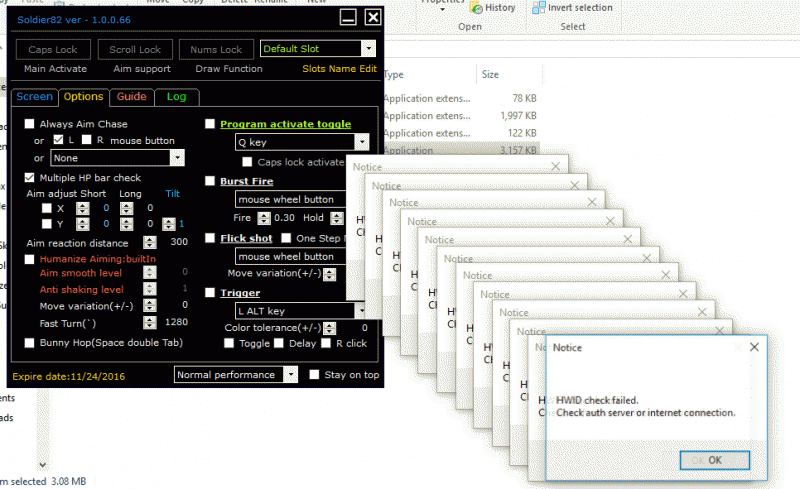The width and height of the screenshot is (800, 489).
Task: Click Expire date text
Action: (68, 376)
